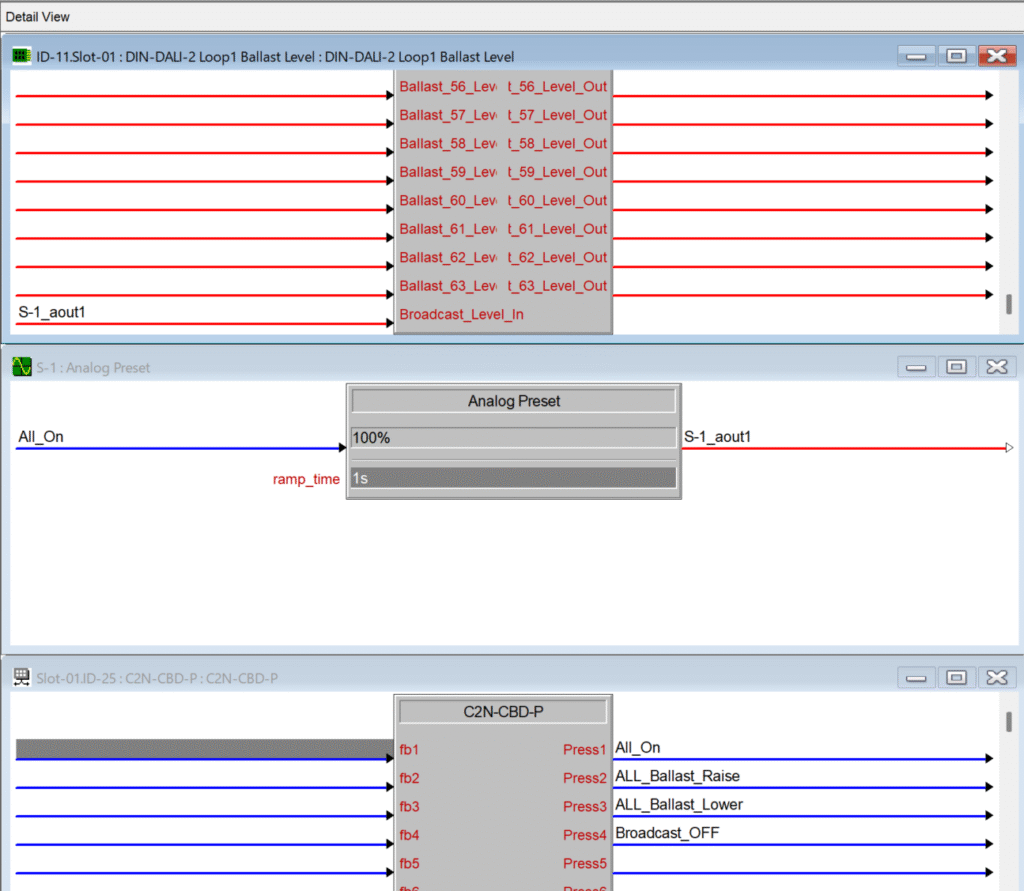Close the DIN-DALI-2 Ballast Level window
Image resolution: width=1024 pixels, height=891 pixels.
click(996, 57)
